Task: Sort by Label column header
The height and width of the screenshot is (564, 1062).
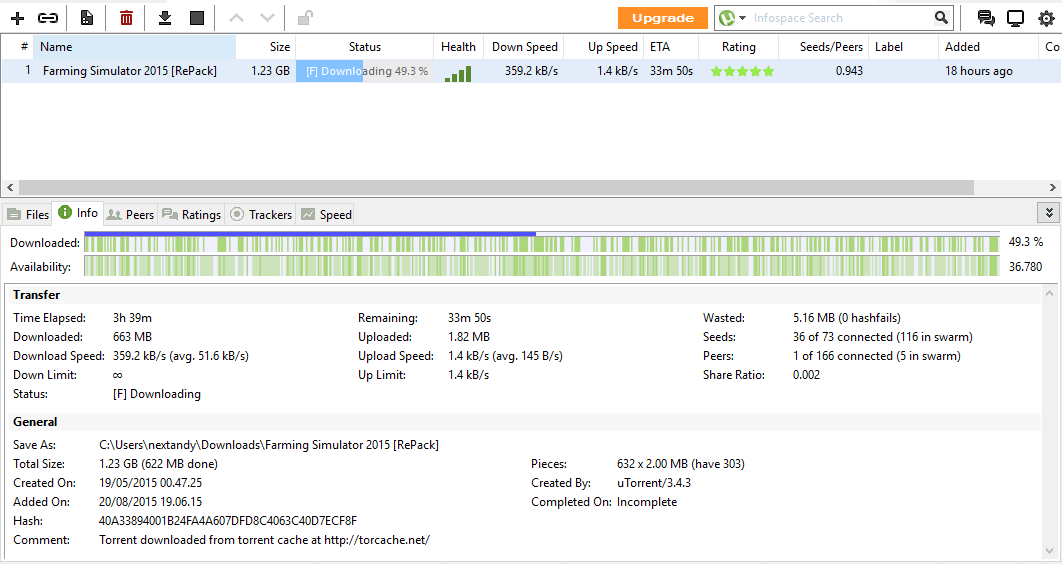Action: pos(903,47)
